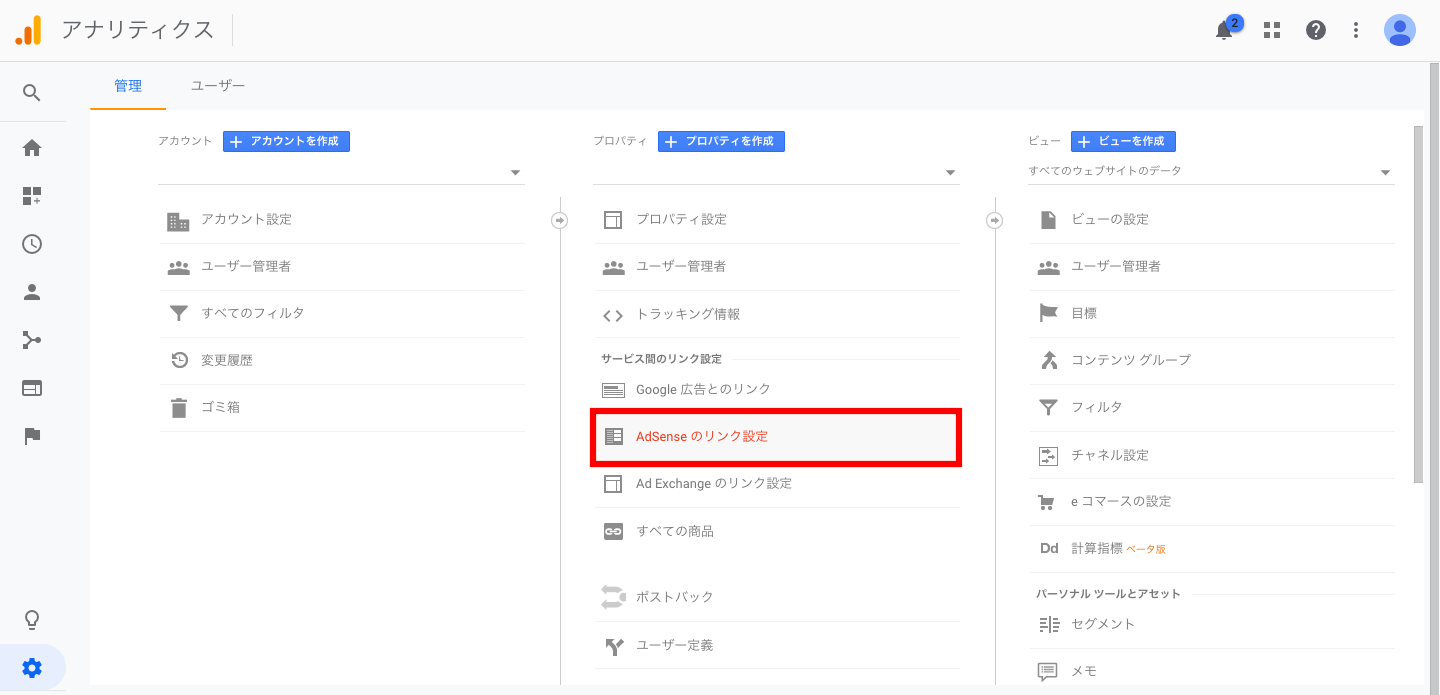
Task: Click the Admin gear icon in the sidebar
Action: [32, 668]
